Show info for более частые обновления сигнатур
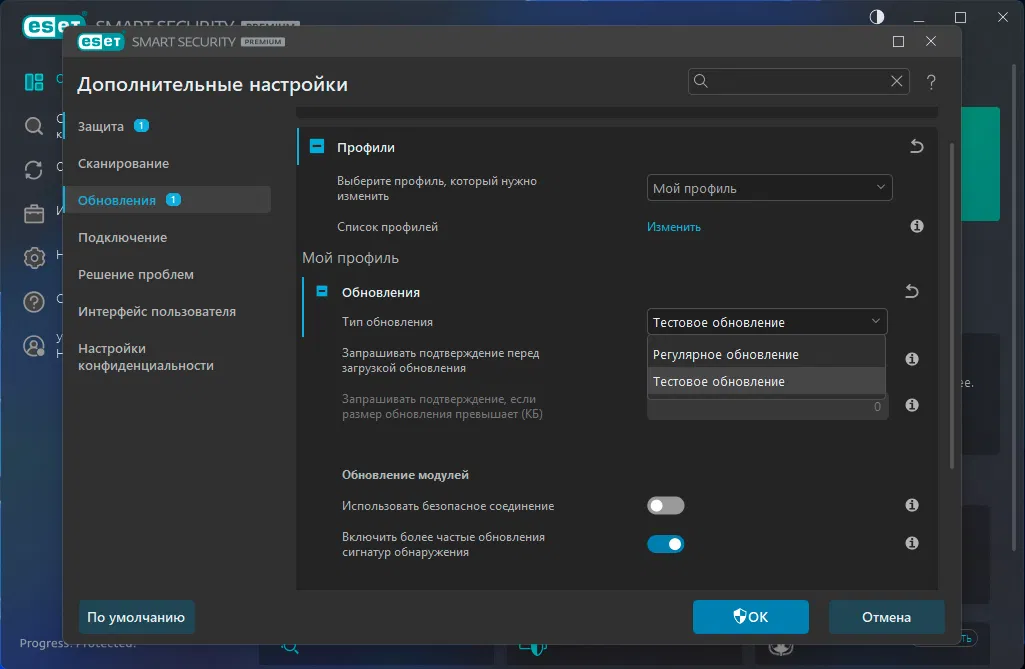Image resolution: width=1025 pixels, height=669 pixels. pyautogui.click(x=911, y=543)
